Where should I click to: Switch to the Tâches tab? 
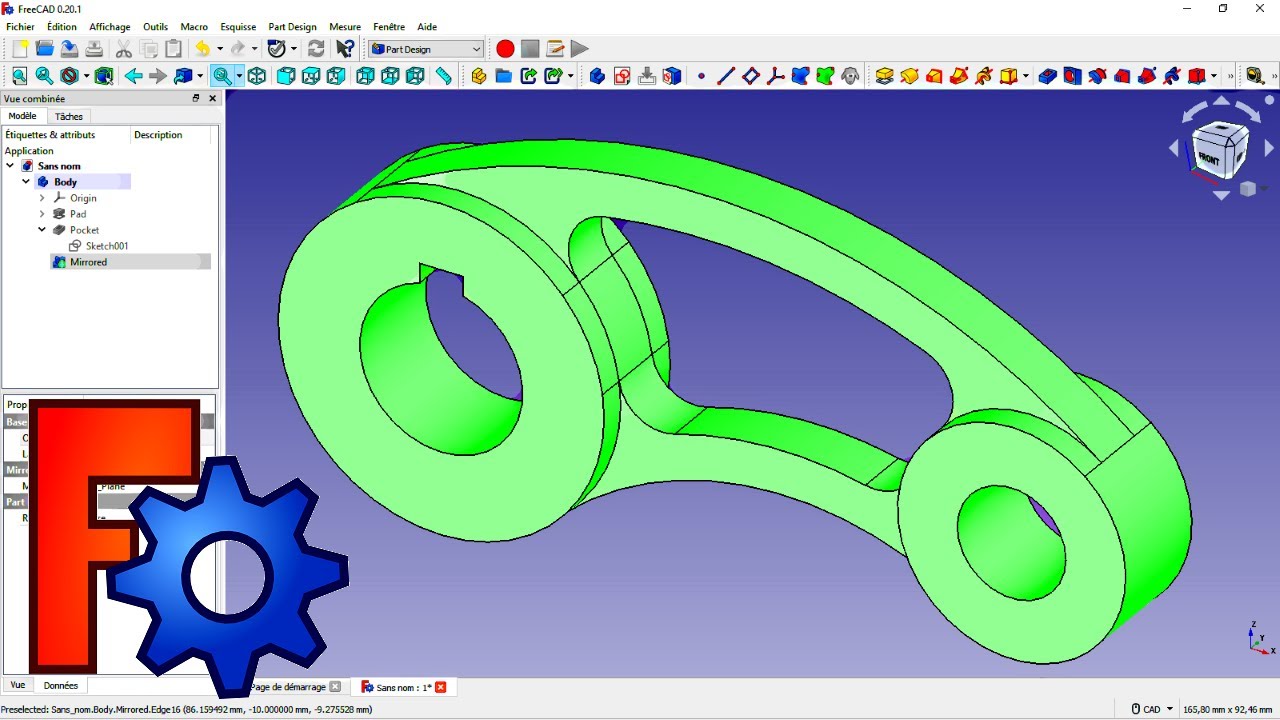(69, 117)
